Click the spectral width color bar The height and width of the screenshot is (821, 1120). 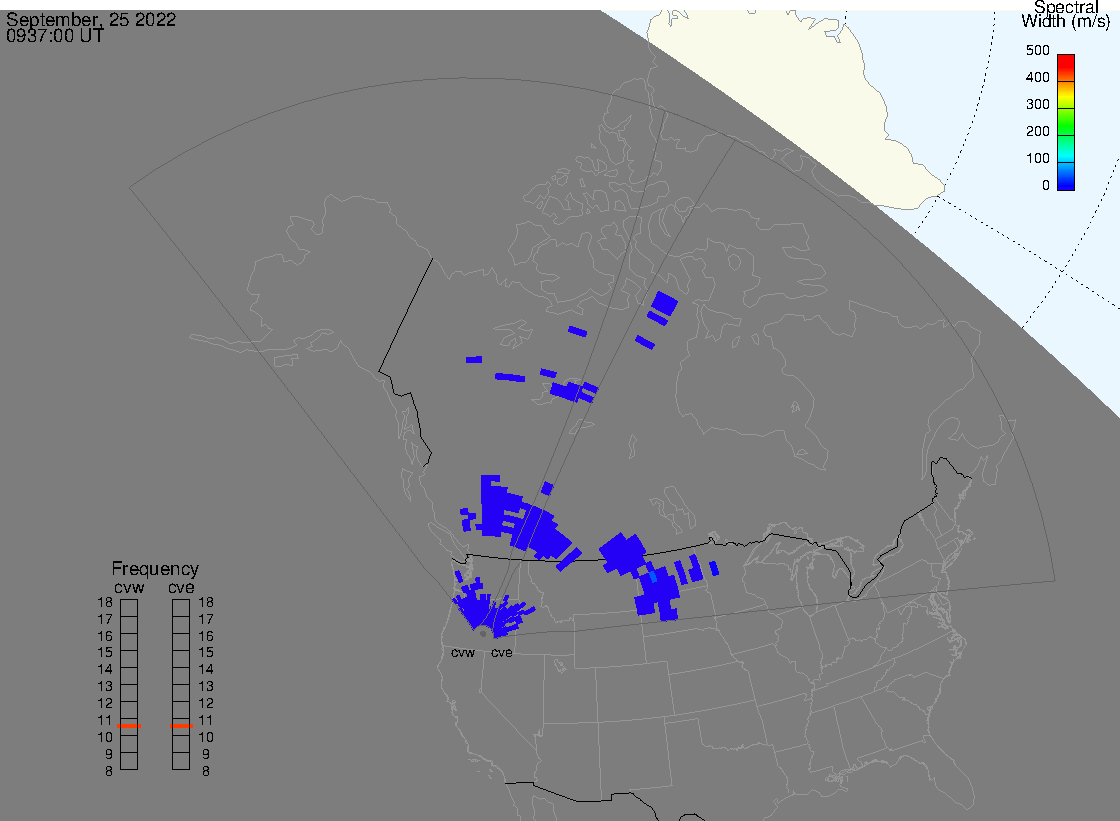pos(1066,122)
